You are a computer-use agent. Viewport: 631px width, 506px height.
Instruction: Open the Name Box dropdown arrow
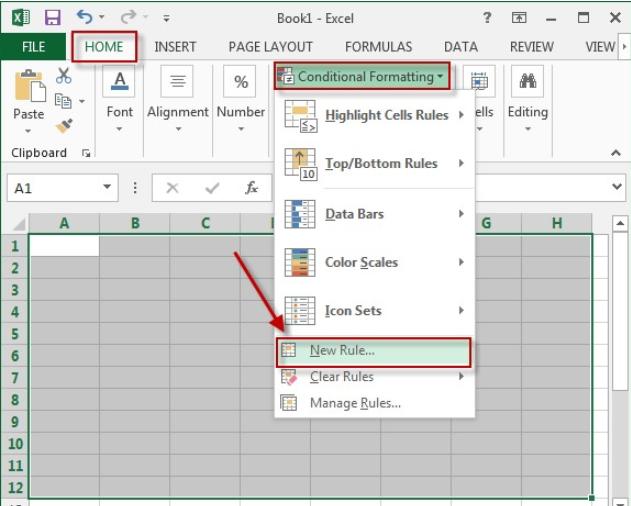pos(107,187)
